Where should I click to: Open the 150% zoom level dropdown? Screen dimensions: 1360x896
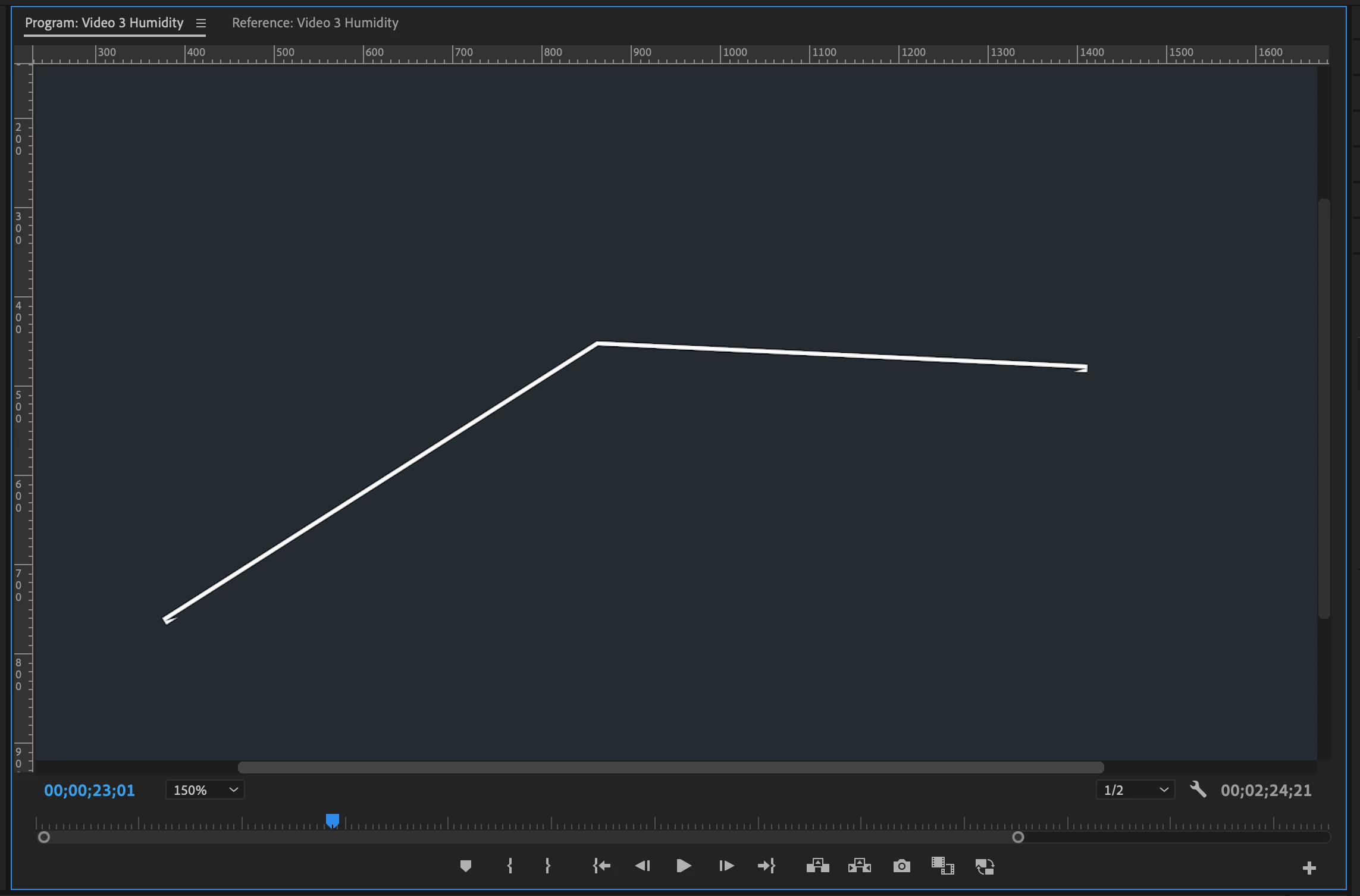click(x=205, y=790)
